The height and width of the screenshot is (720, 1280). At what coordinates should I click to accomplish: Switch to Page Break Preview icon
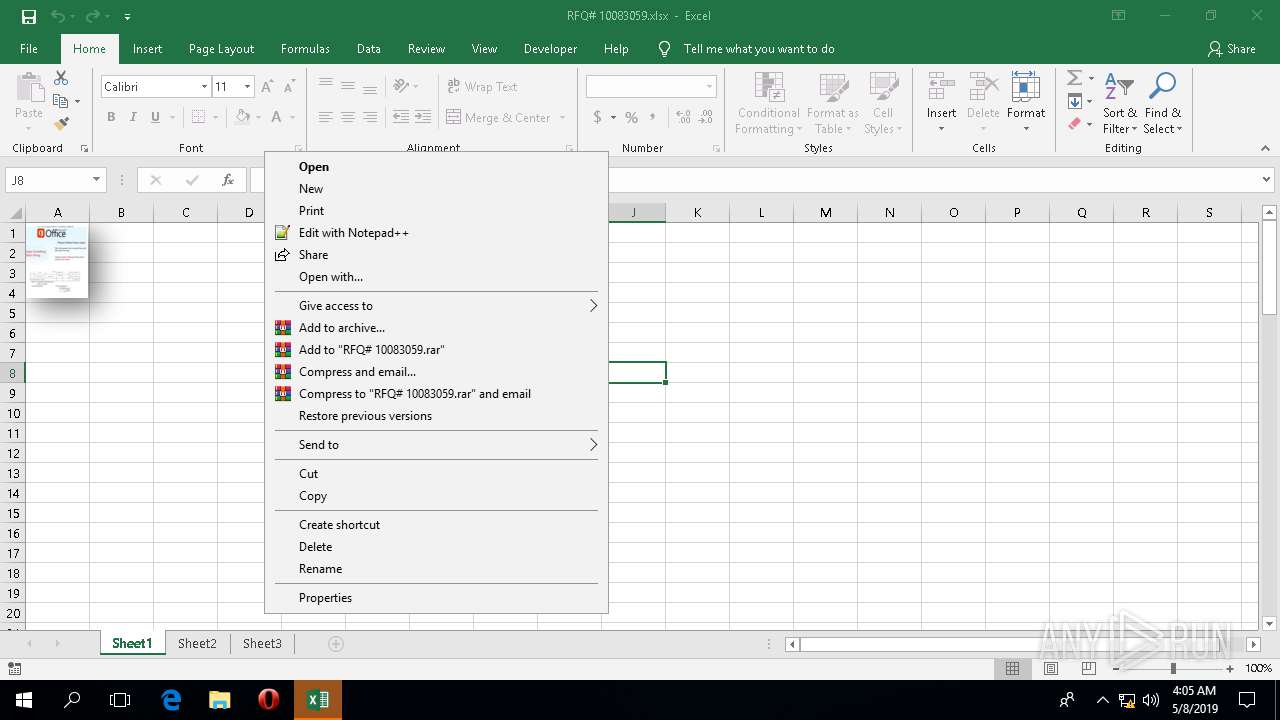1089,668
